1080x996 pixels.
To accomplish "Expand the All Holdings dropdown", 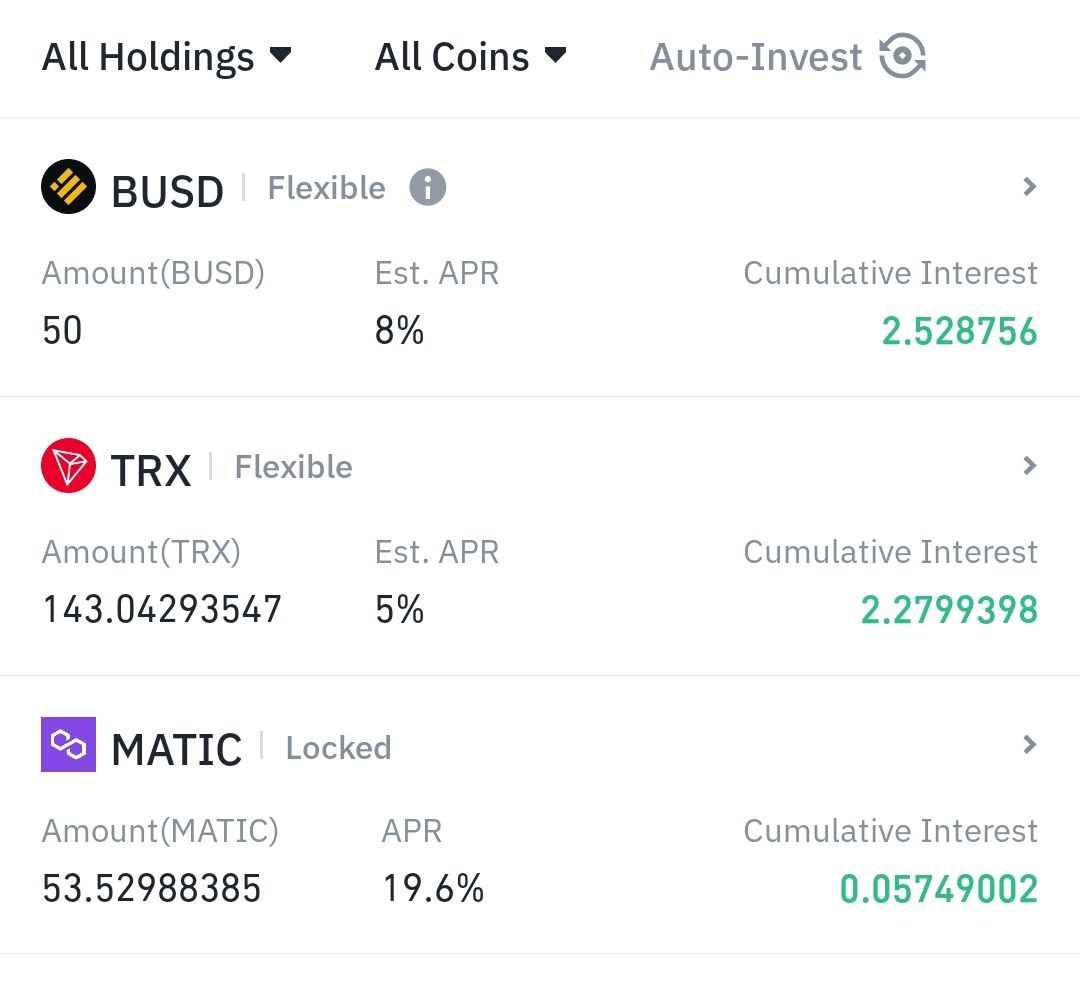I will click(x=167, y=56).
